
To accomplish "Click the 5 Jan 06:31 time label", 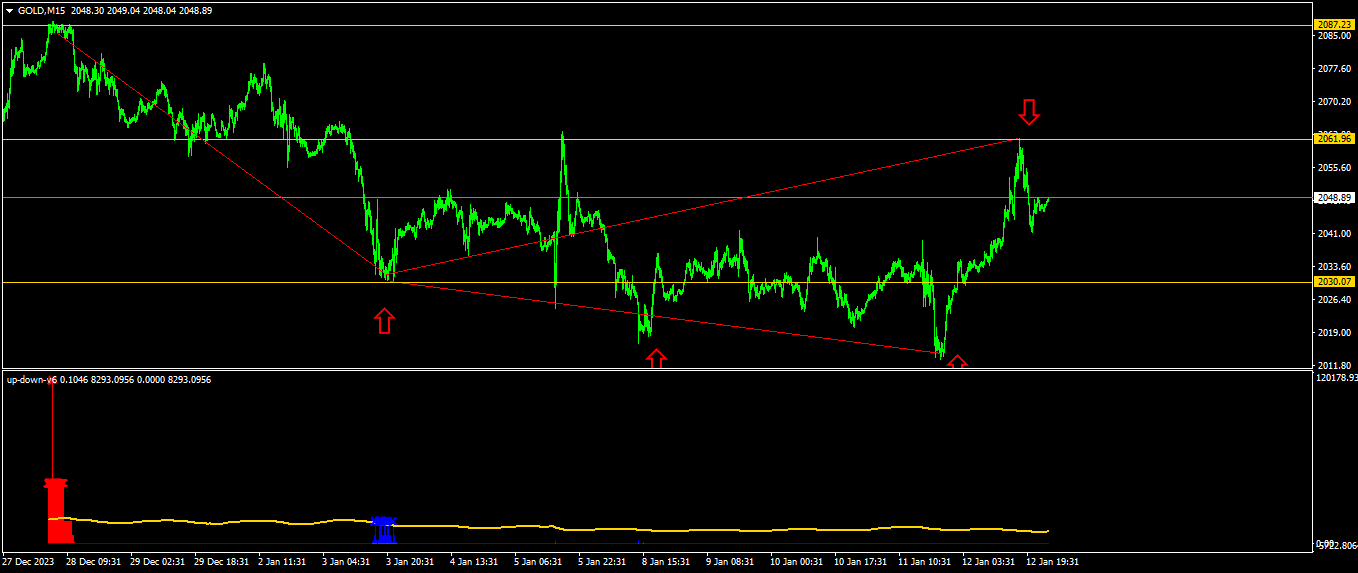I will [539, 562].
